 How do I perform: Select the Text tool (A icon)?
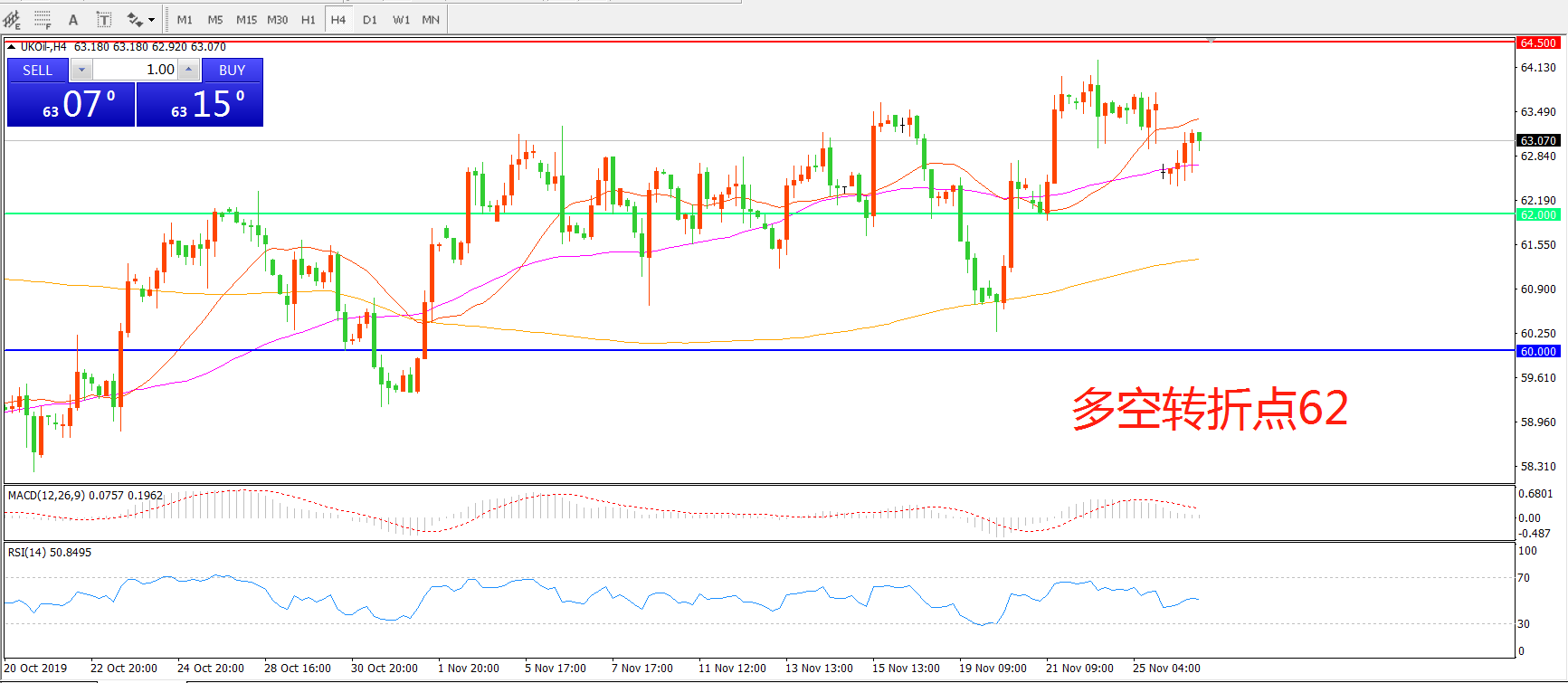pyautogui.click(x=73, y=19)
